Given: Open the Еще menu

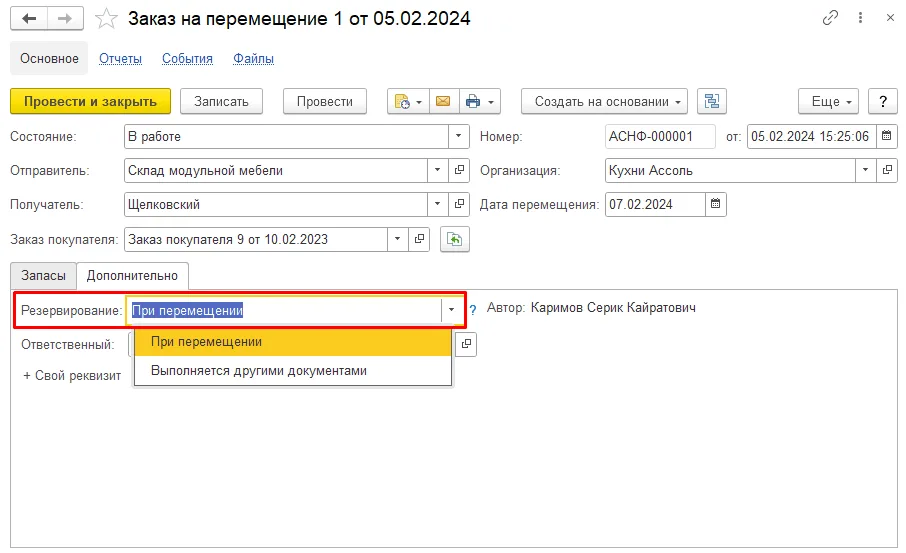Looking at the screenshot, I should coord(828,102).
